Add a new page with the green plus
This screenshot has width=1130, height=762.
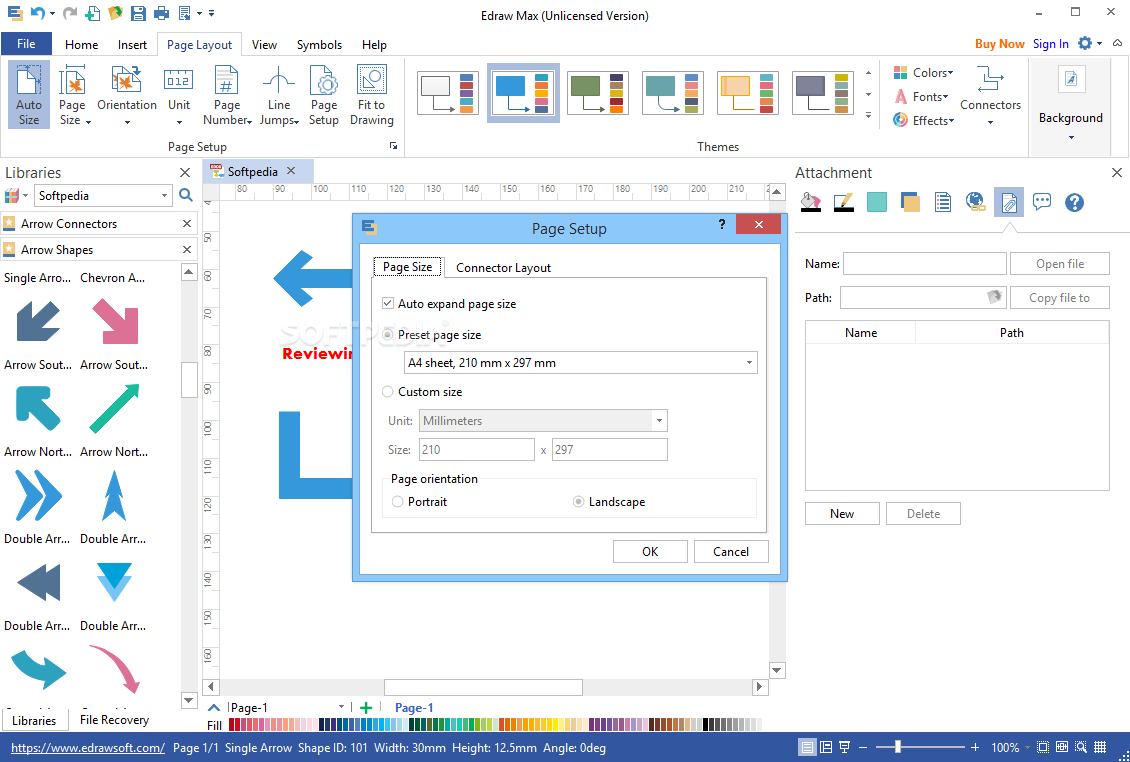pos(365,707)
